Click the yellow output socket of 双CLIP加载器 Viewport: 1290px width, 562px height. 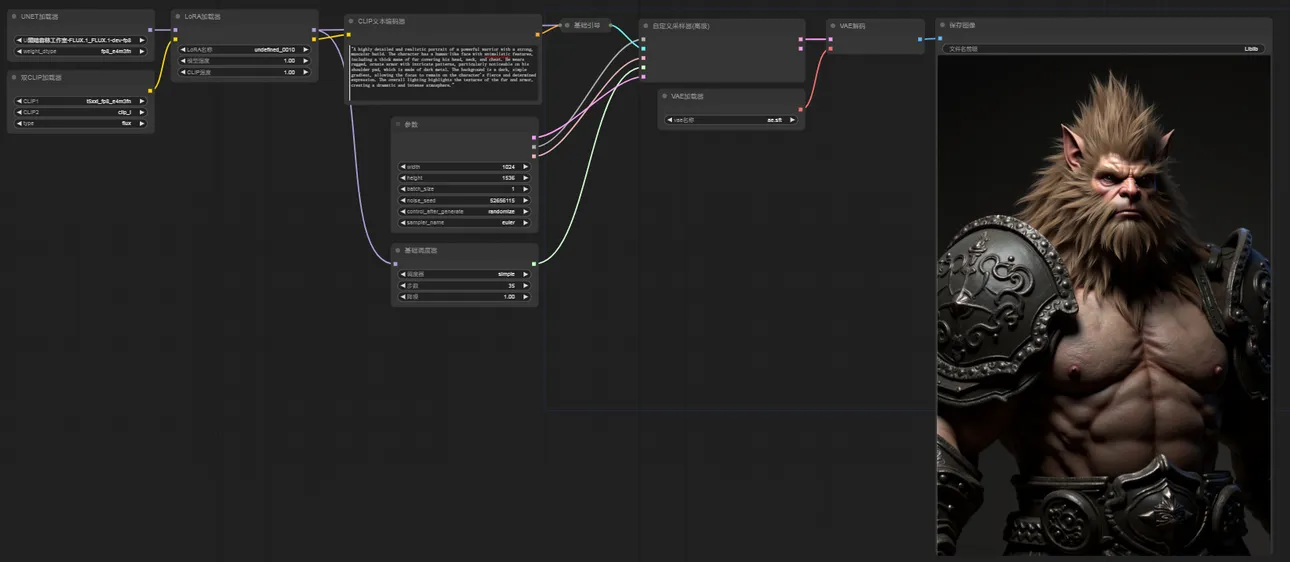click(150, 90)
